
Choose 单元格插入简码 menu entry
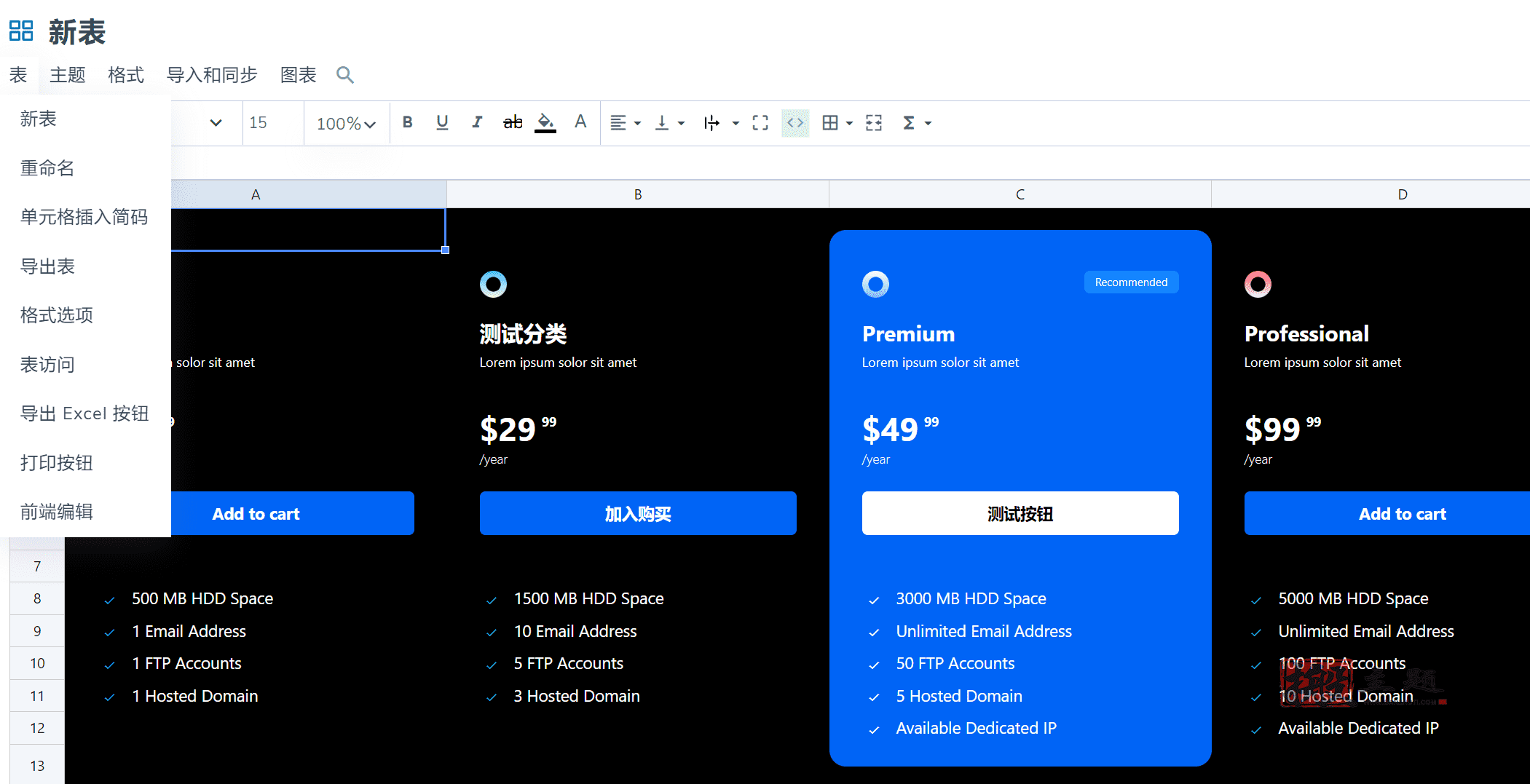pyautogui.click(x=85, y=217)
